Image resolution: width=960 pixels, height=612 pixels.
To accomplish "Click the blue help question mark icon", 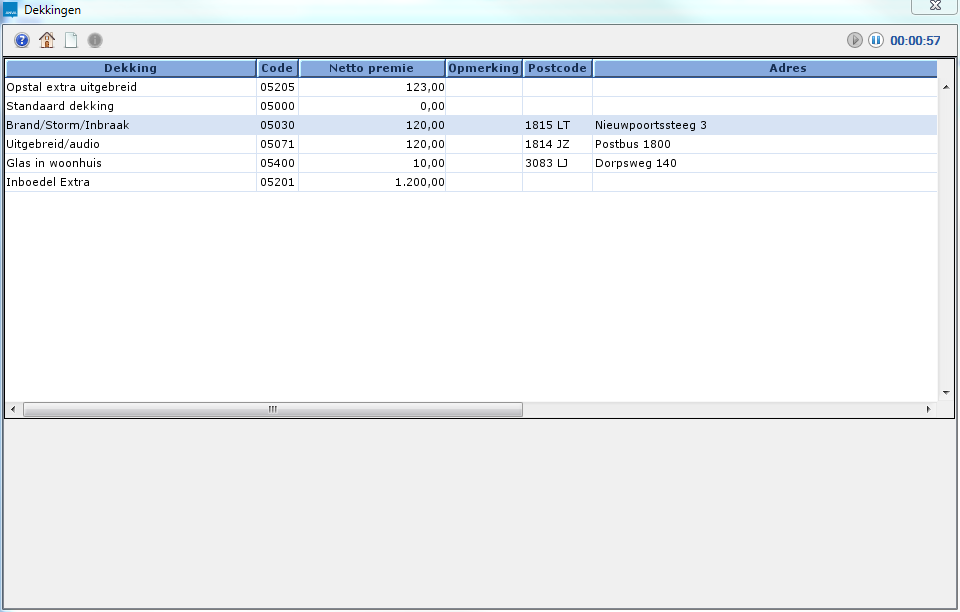I will [x=22, y=41].
